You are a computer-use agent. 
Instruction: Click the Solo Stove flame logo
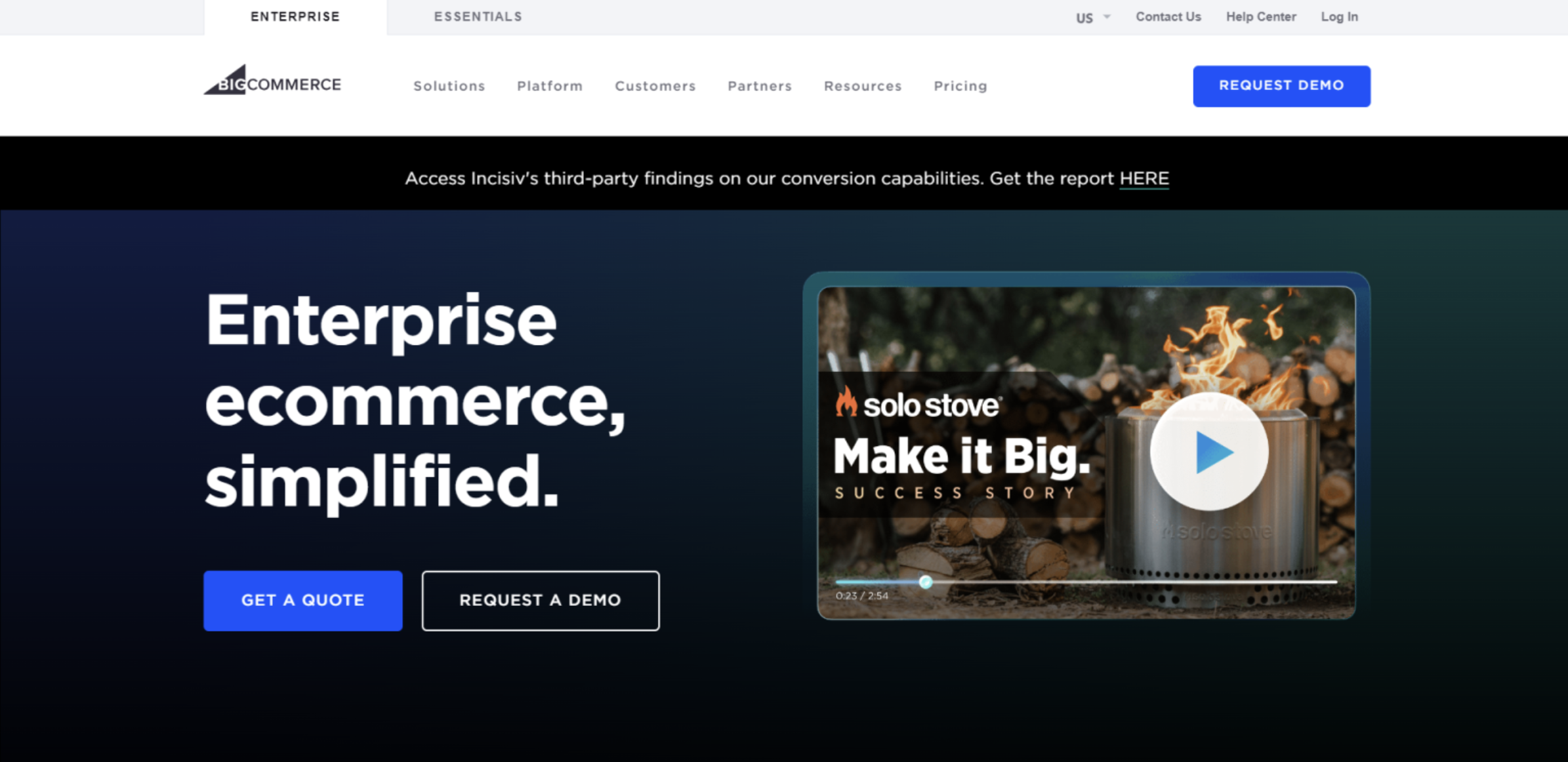[x=846, y=401]
